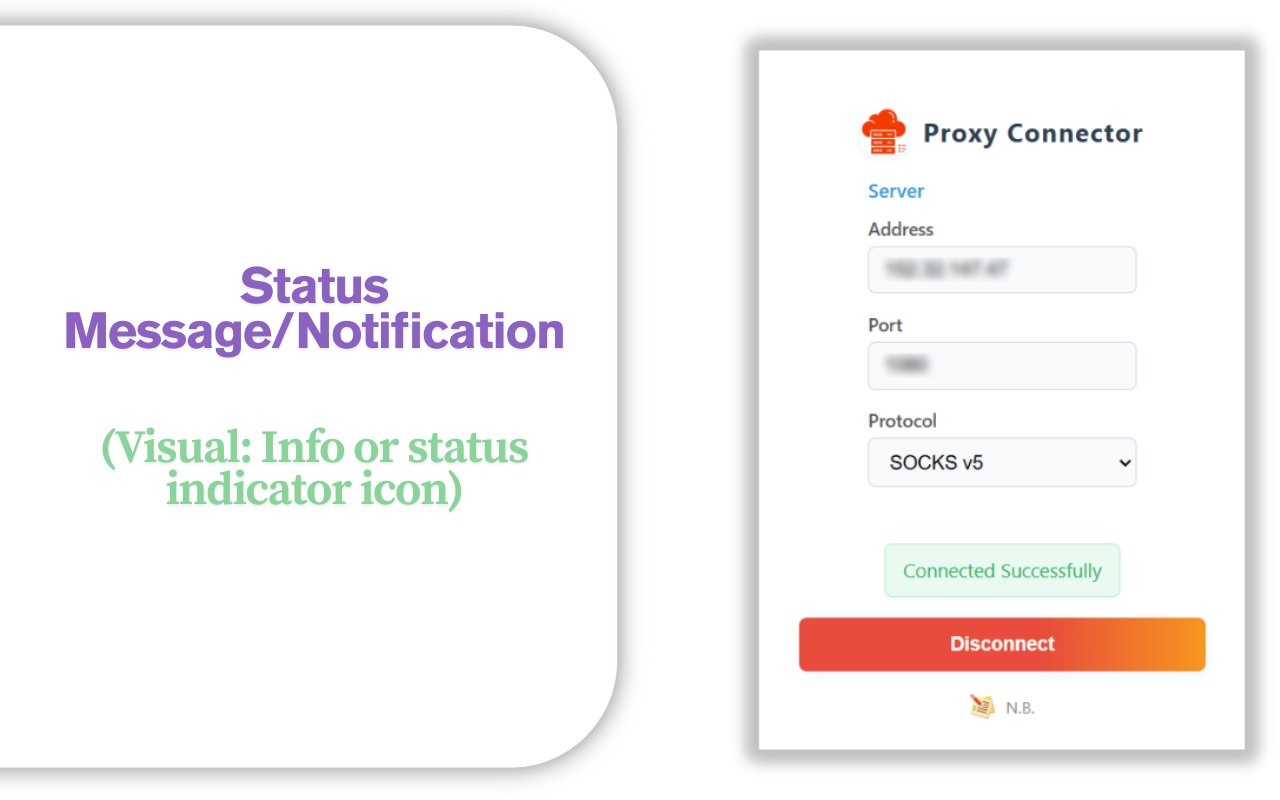The width and height of the screenshot is (1280, 800).
Task: Open the Protocol dropdown
Action: coord(1002,462)
